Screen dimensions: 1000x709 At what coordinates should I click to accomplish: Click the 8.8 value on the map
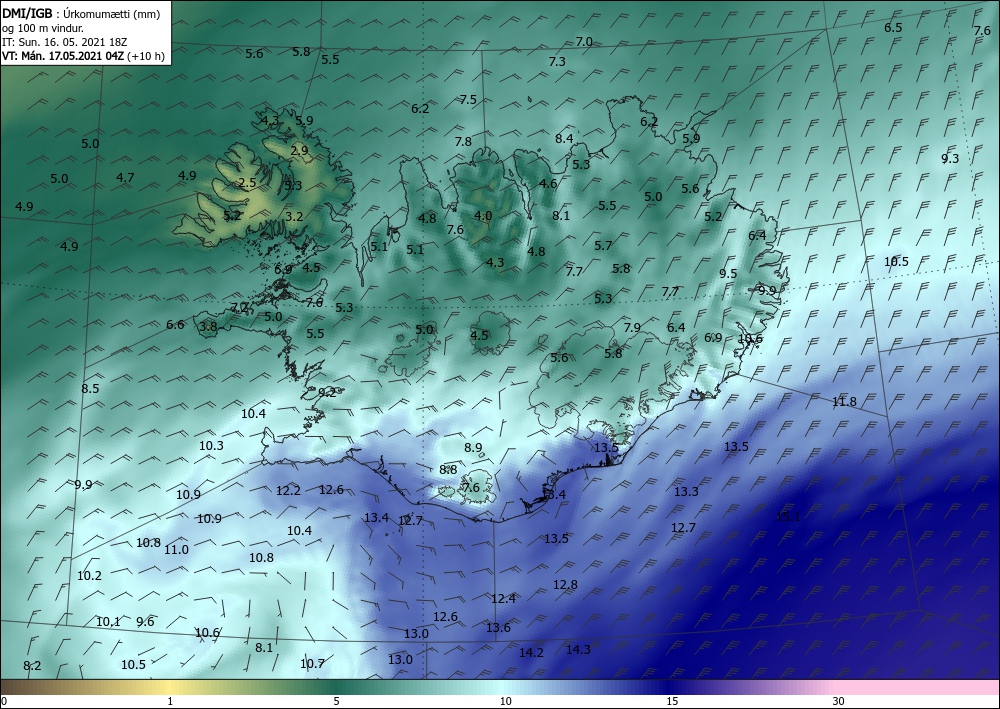pyautogui.click(x=448, y=470)
